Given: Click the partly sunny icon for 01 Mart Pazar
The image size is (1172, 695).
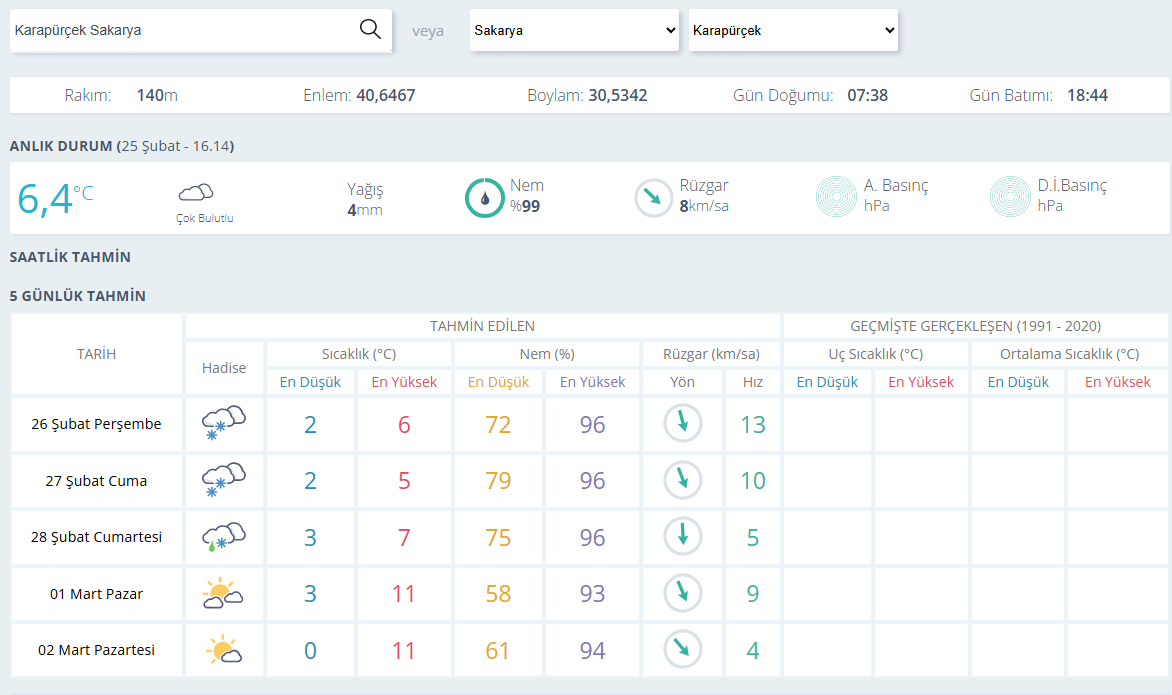Looking at the screenshot, I should [223, 593].
